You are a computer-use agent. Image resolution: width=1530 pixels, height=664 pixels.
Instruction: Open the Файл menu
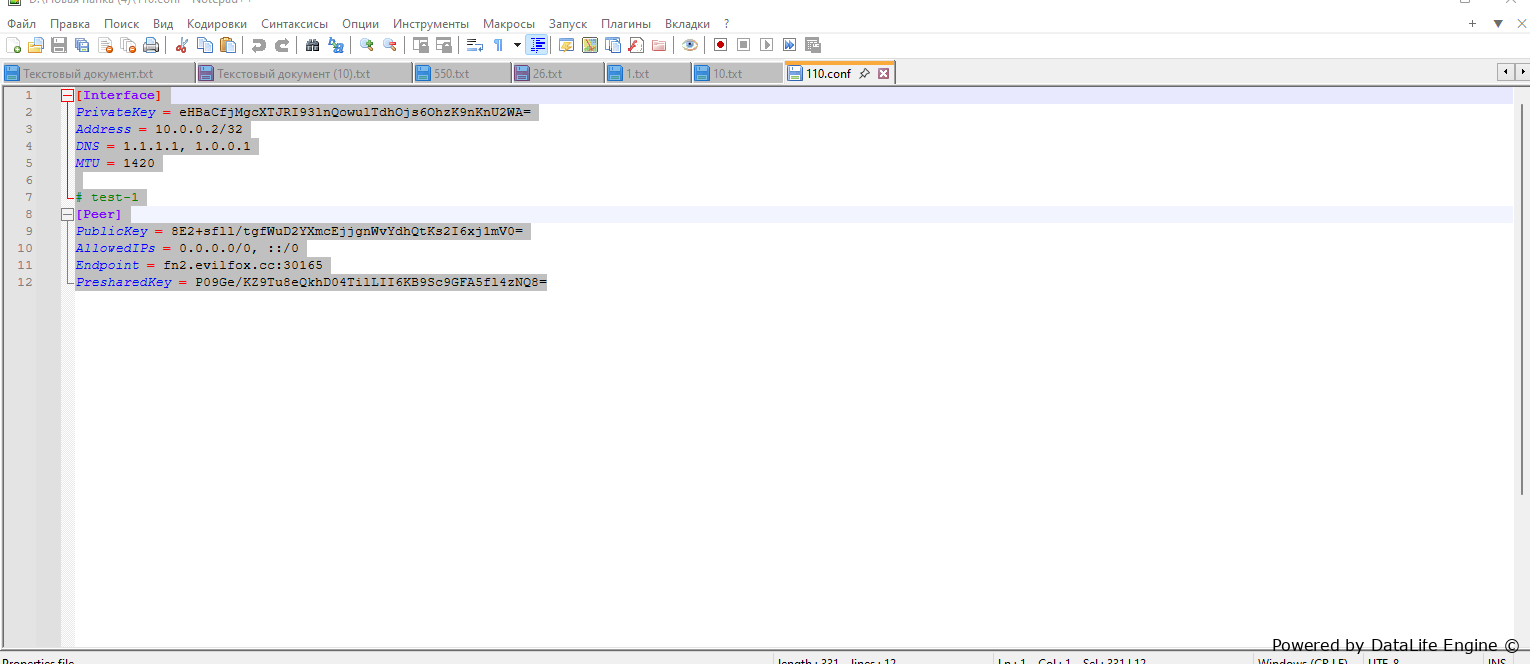pyautogui.click(x=21, y=24)
